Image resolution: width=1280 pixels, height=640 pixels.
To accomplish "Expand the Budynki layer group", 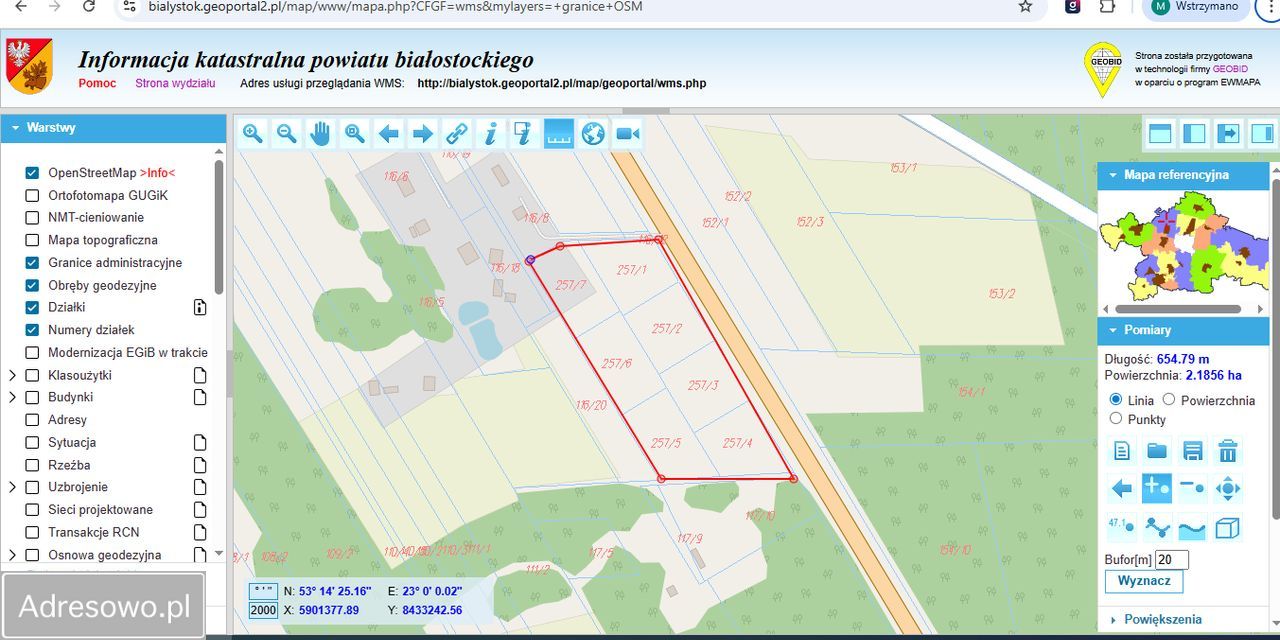I will pyautogui.click(x=13, y=397).
